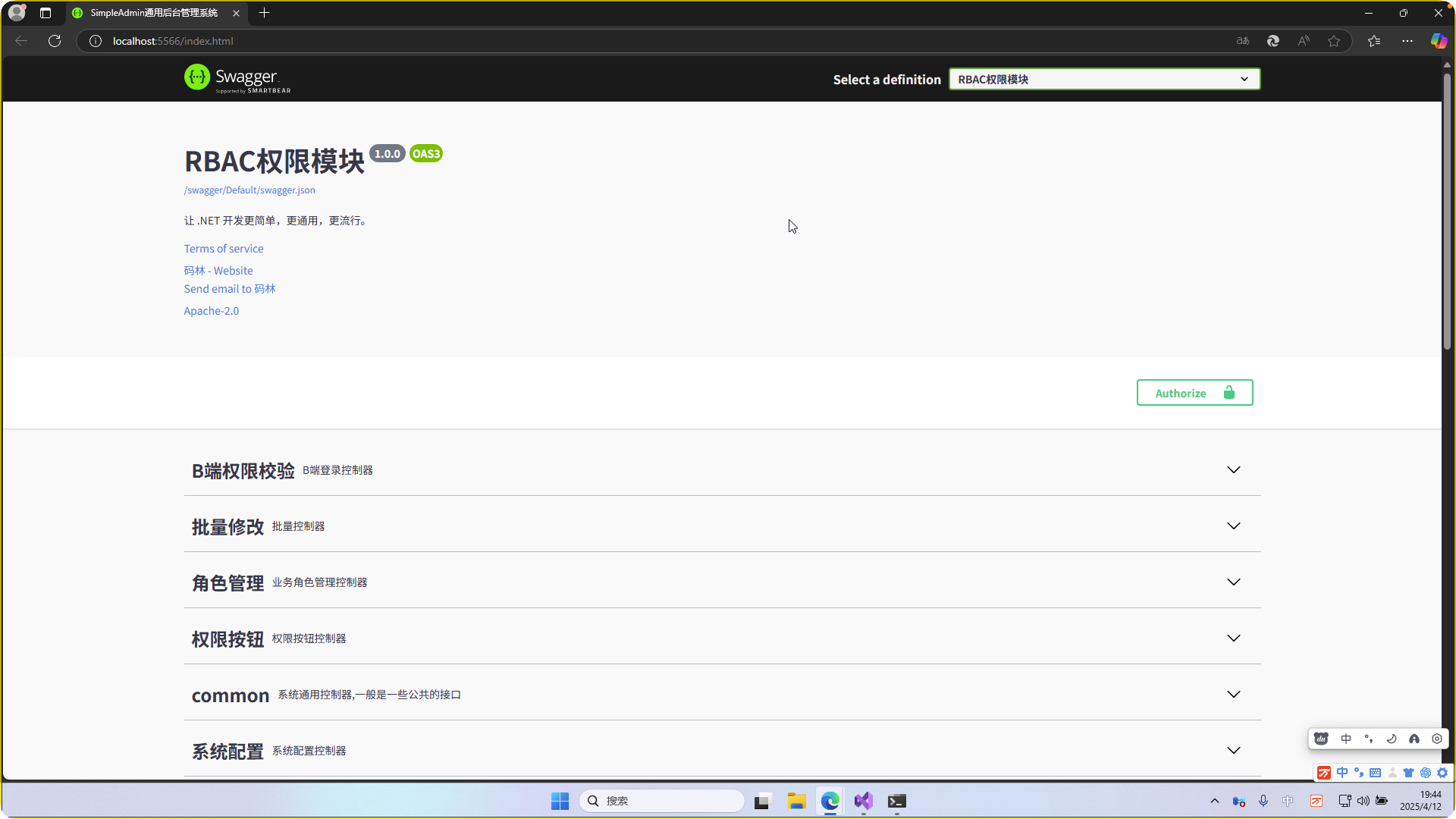Open the Select a definition dropdown
Image resolution: width=1456 pixels, height=819 pixels.
pyautogui.click(x=1104, y=79)
